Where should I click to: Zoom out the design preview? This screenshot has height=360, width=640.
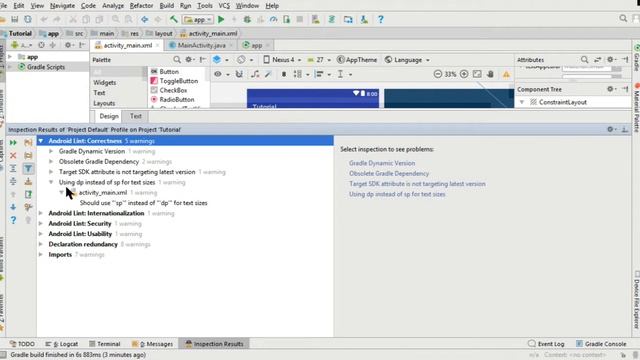pyautogui.click(x=438, y=74)
